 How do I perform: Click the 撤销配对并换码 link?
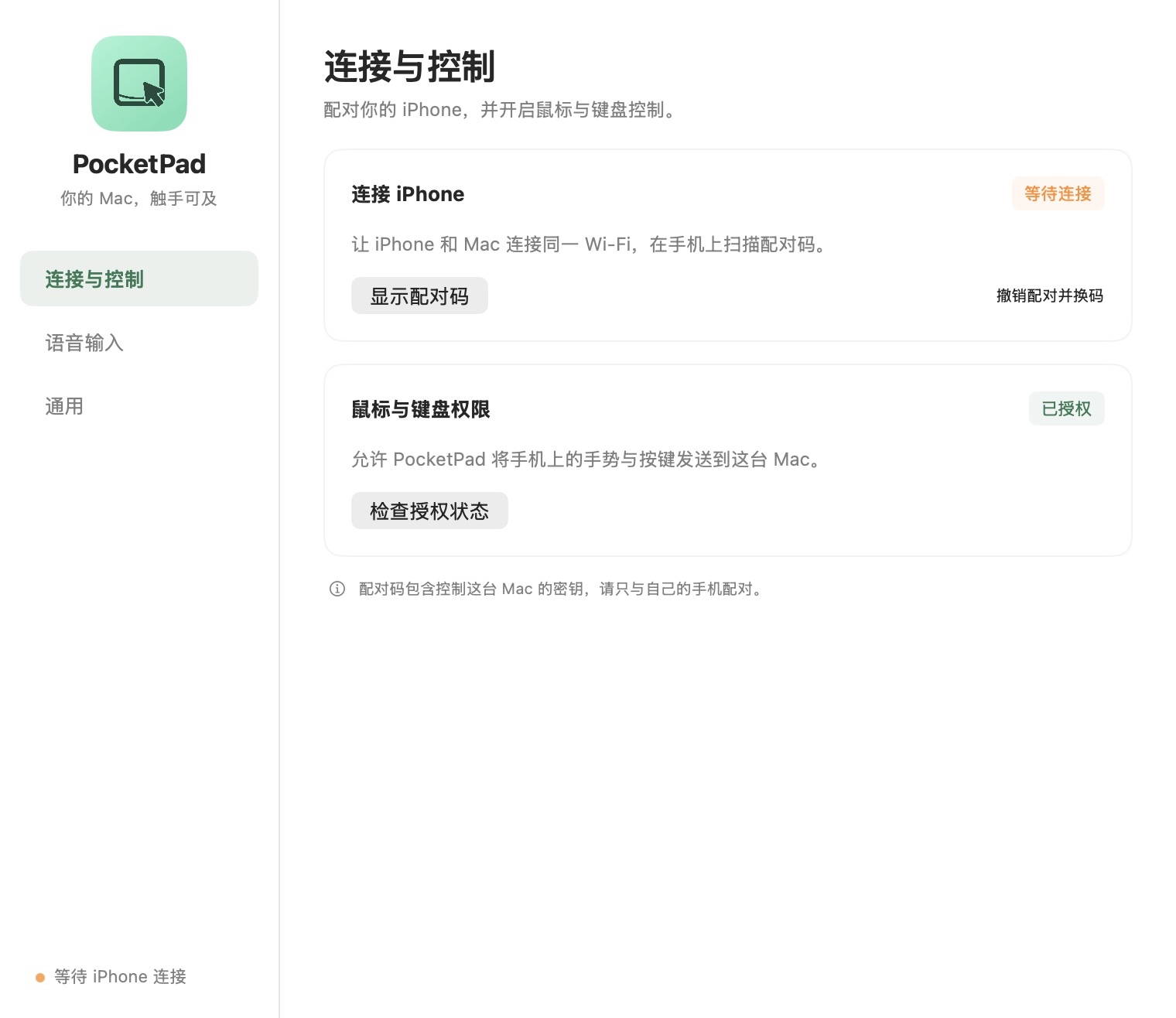(1050, 295)
